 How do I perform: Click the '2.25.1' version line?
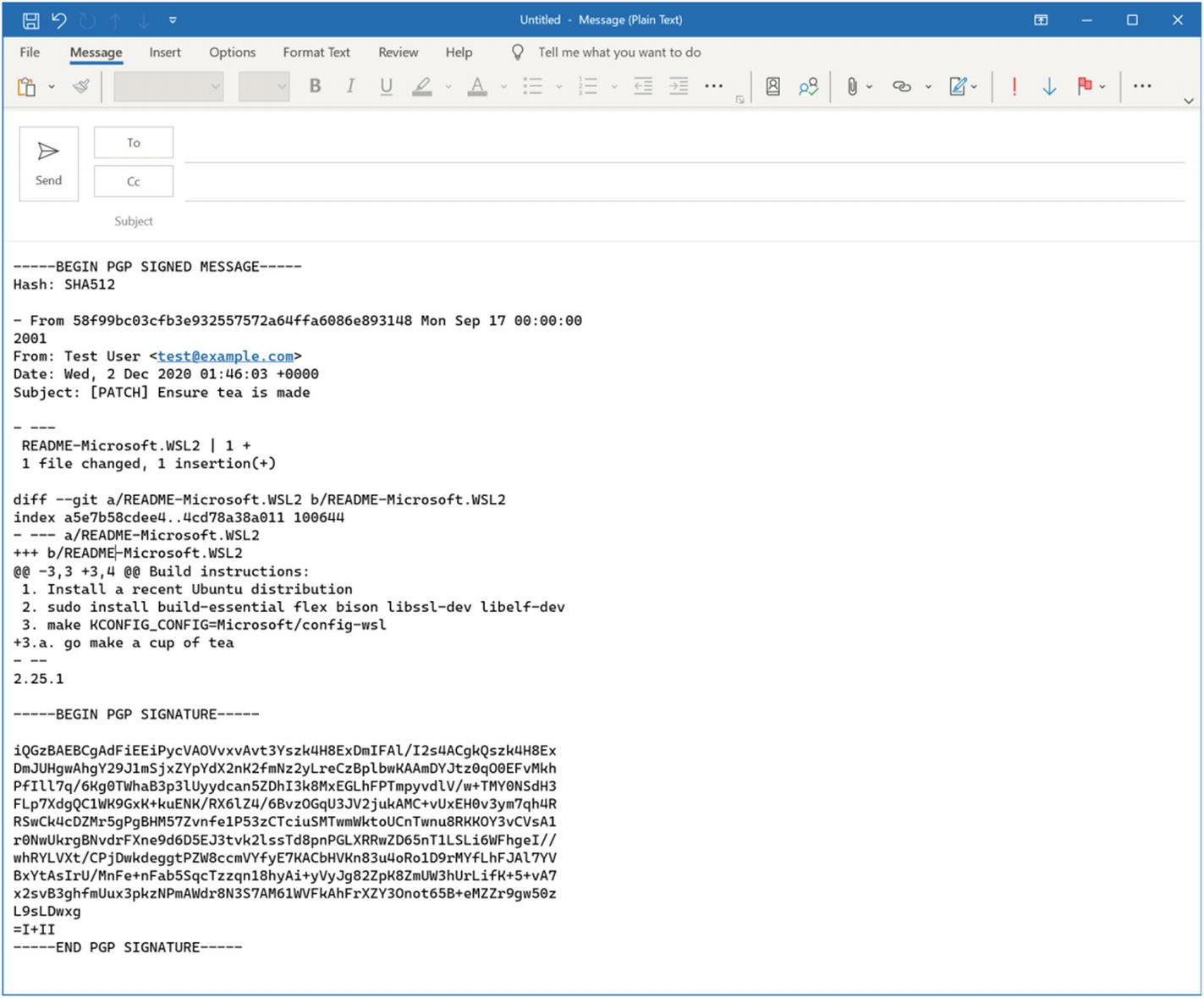click(38, 679)
